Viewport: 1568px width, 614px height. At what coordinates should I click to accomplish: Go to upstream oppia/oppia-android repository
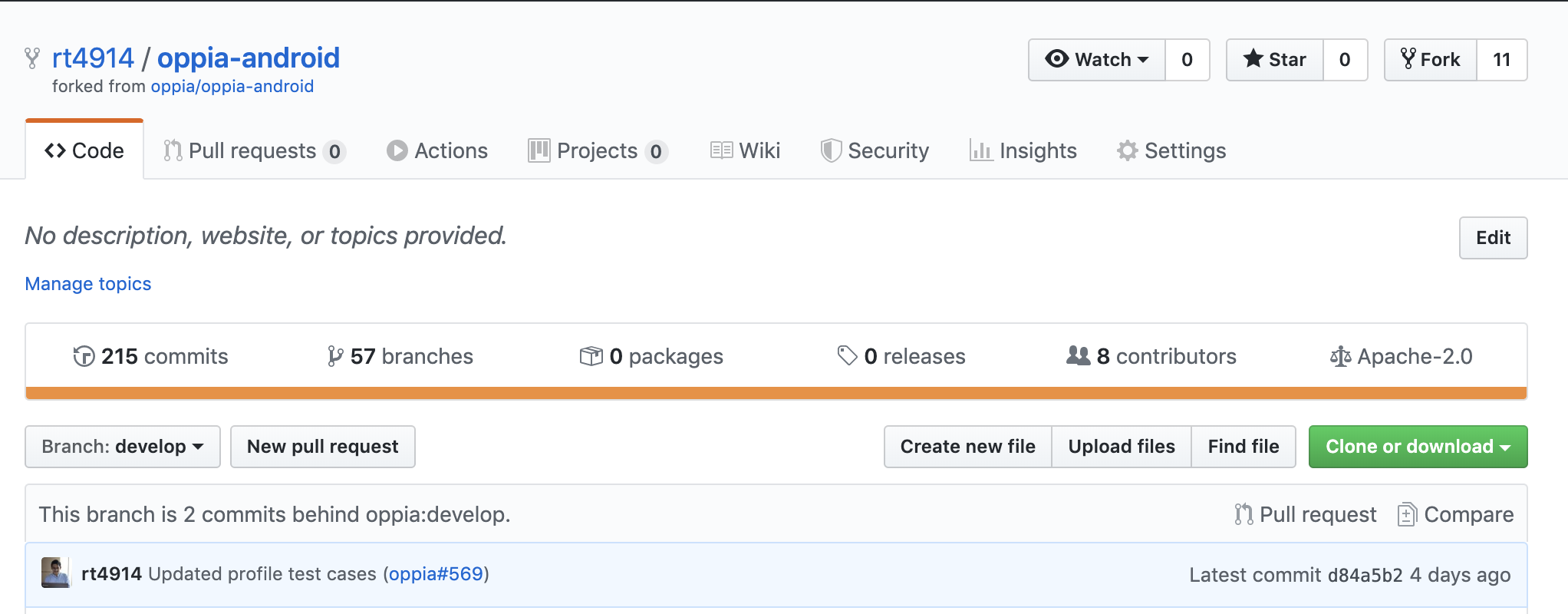point(232,86)
